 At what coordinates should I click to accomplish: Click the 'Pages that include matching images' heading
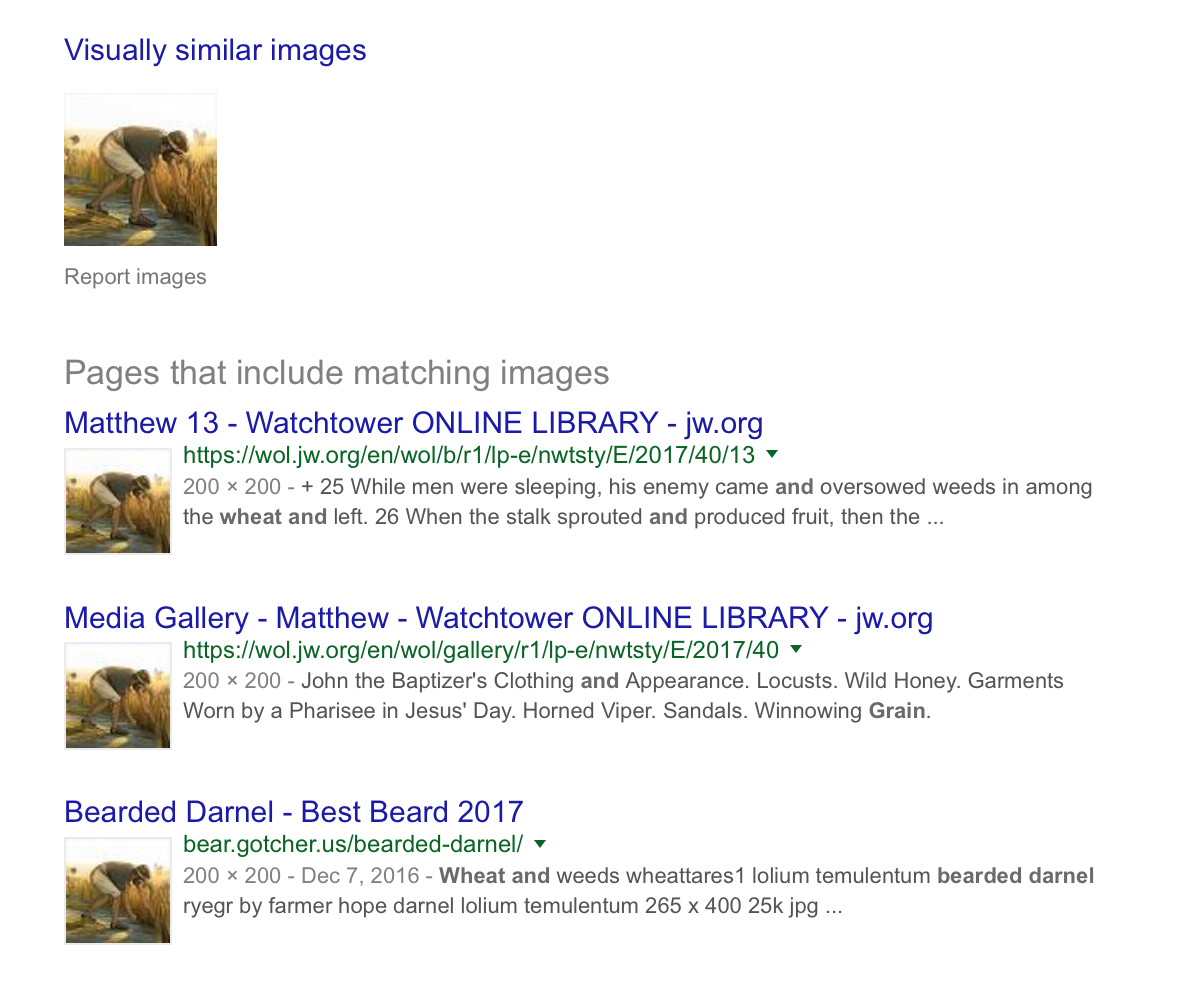click(x=337, y=373)
